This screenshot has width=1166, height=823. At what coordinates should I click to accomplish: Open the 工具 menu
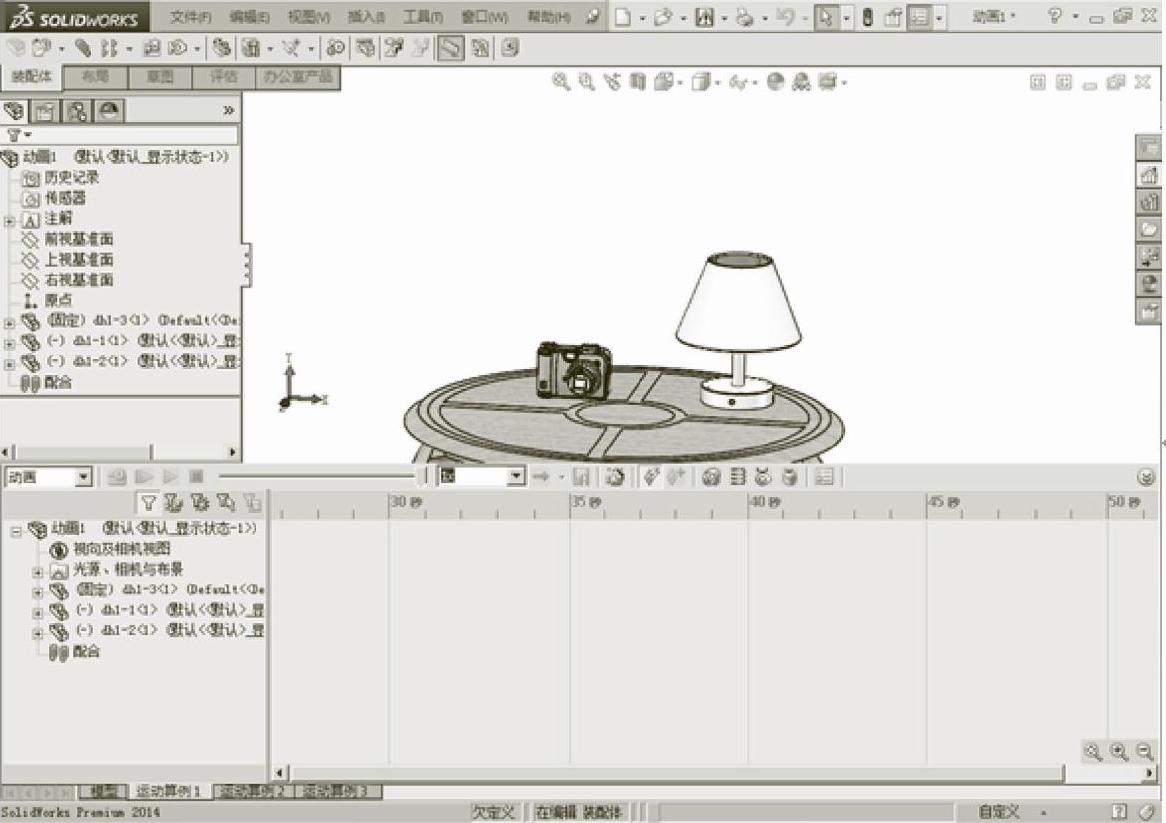(x=422, y=17)
